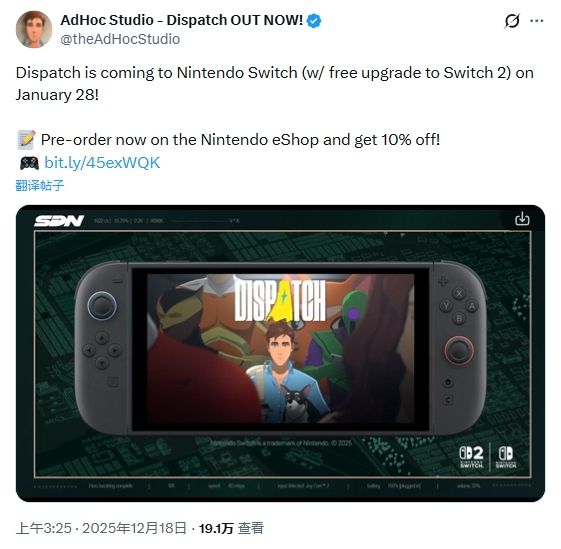Click the memo emoji before Pre-order
The image size is (561, 549).
(x=26, y=140)
